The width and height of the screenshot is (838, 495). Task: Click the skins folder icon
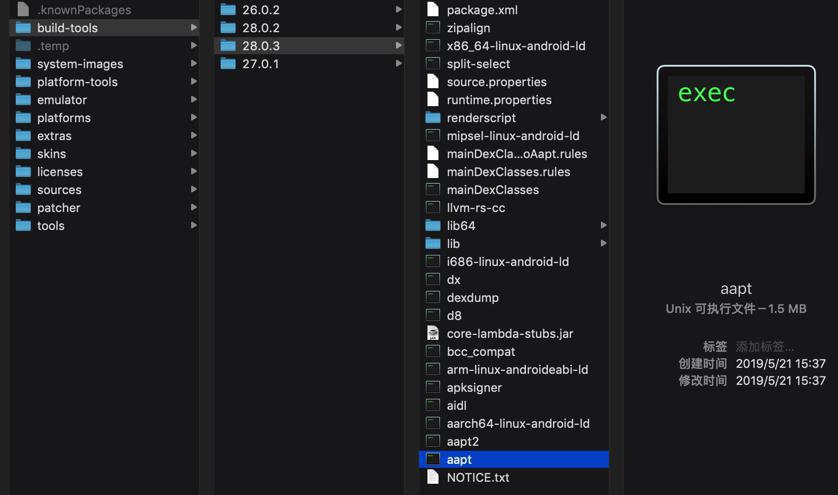23,153
